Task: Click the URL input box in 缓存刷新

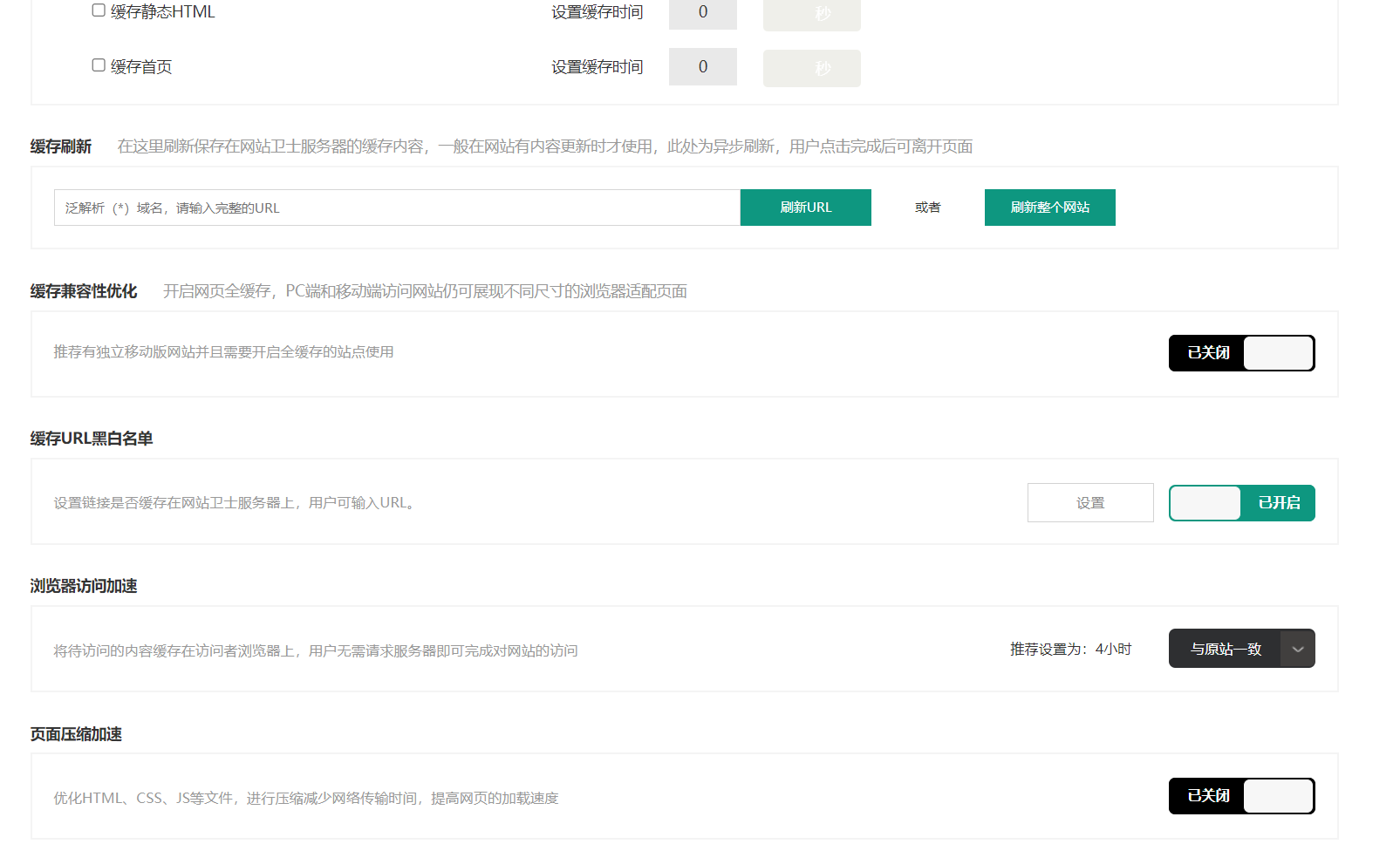Action: pos(397,208)
